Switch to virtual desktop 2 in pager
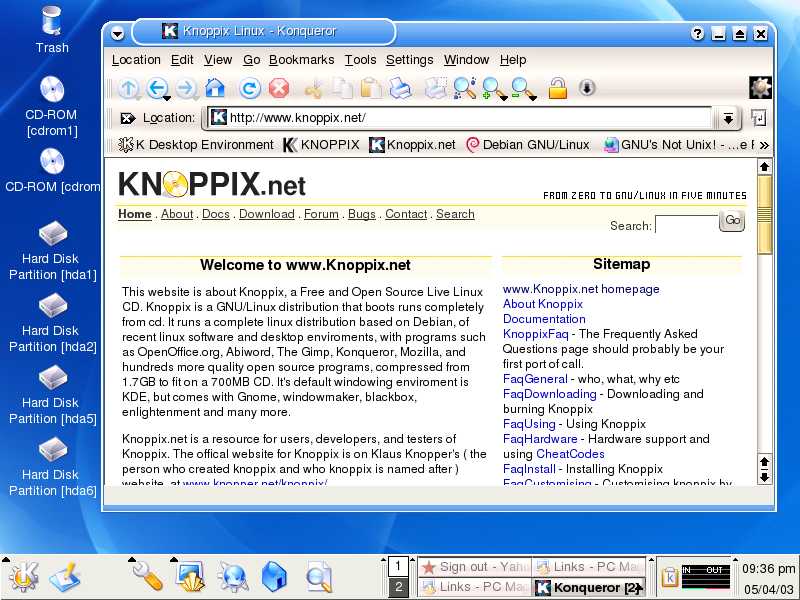This screenshot has width=800, height=600. [398, 587]
